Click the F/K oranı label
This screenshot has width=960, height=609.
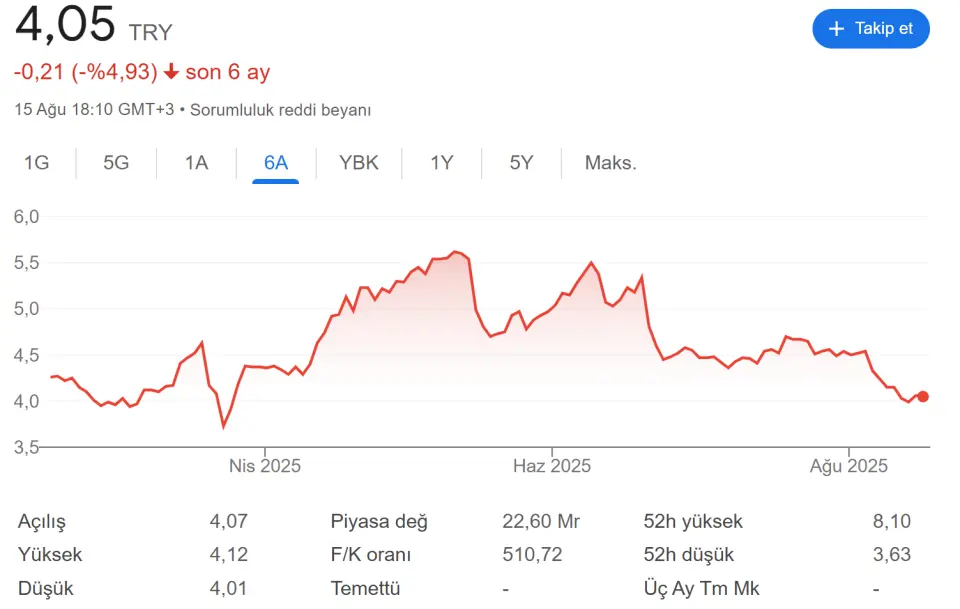tap(370, 555)
